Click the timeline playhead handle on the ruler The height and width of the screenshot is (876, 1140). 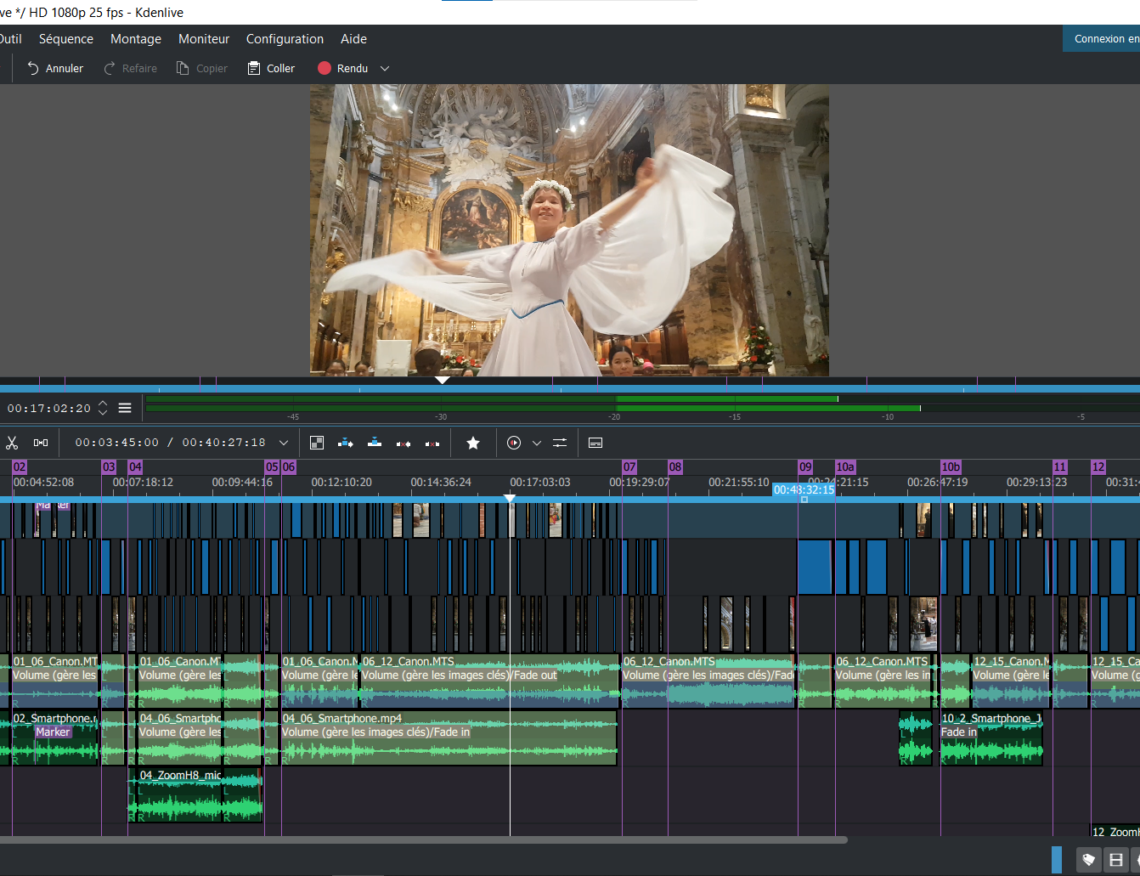(x=510, y=498)
